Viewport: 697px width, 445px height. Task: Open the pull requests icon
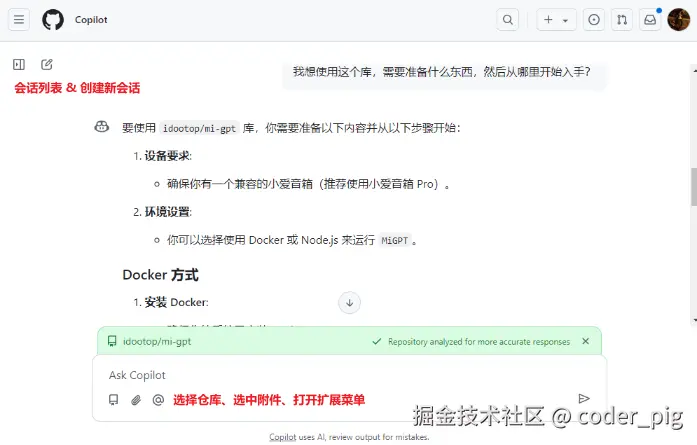pyautogui.click(x=622, y=20)
